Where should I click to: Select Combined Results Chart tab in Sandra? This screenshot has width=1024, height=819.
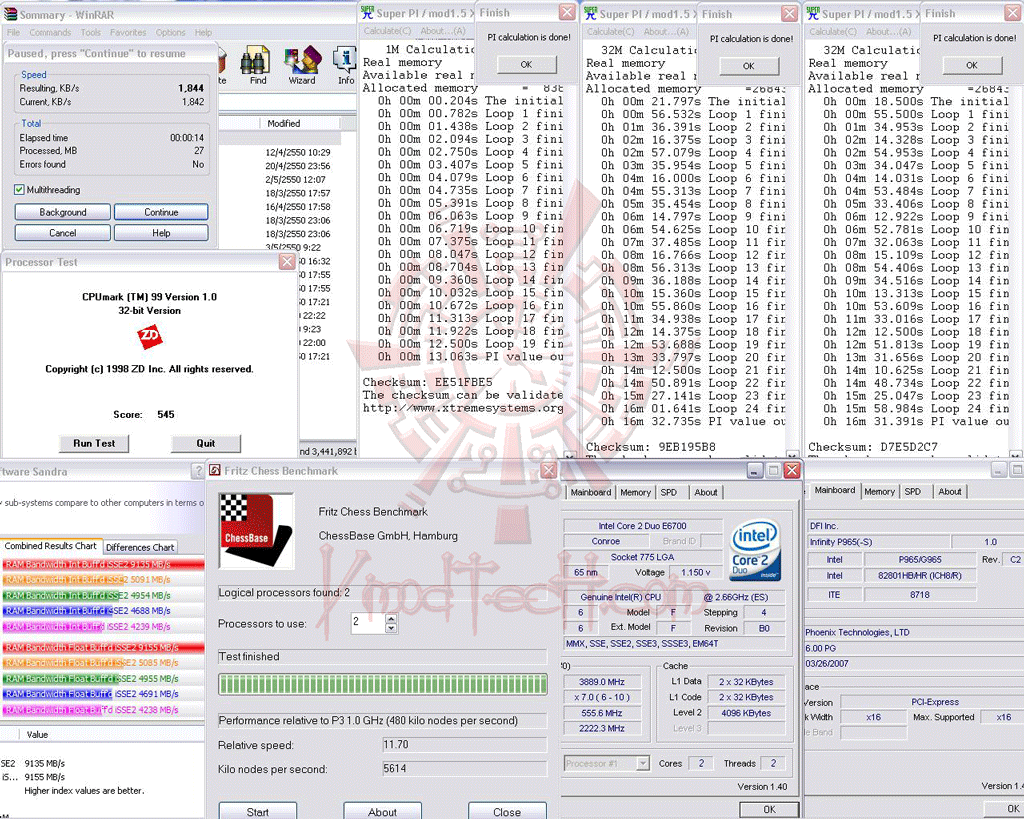click(51, 546)
